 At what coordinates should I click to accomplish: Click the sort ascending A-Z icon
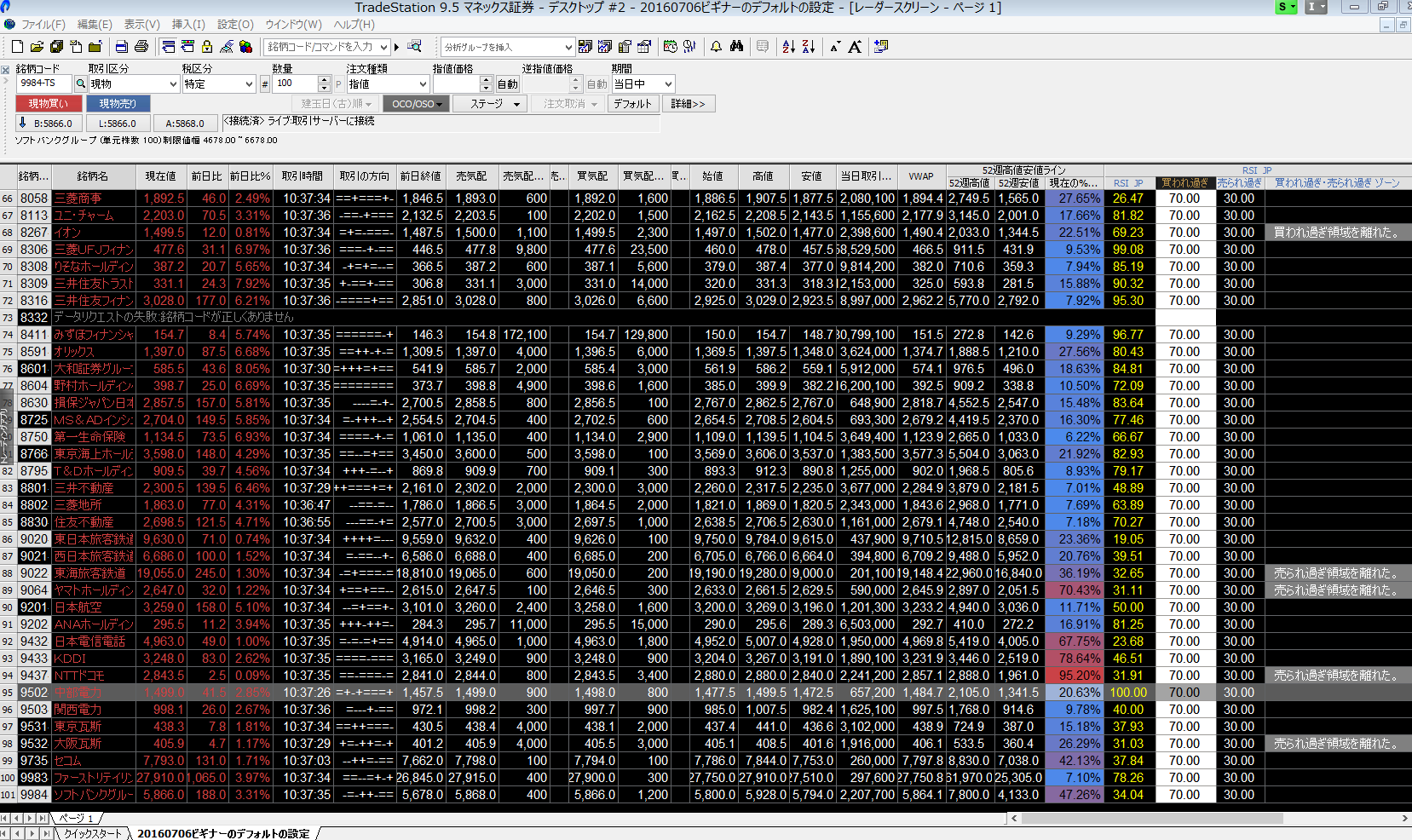(x=789, y=46)
